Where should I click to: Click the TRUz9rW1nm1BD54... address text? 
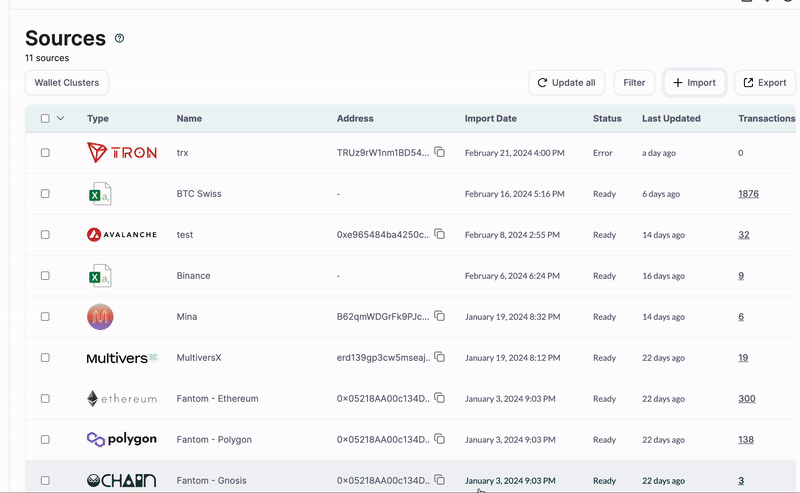click(x=383, y=153)
